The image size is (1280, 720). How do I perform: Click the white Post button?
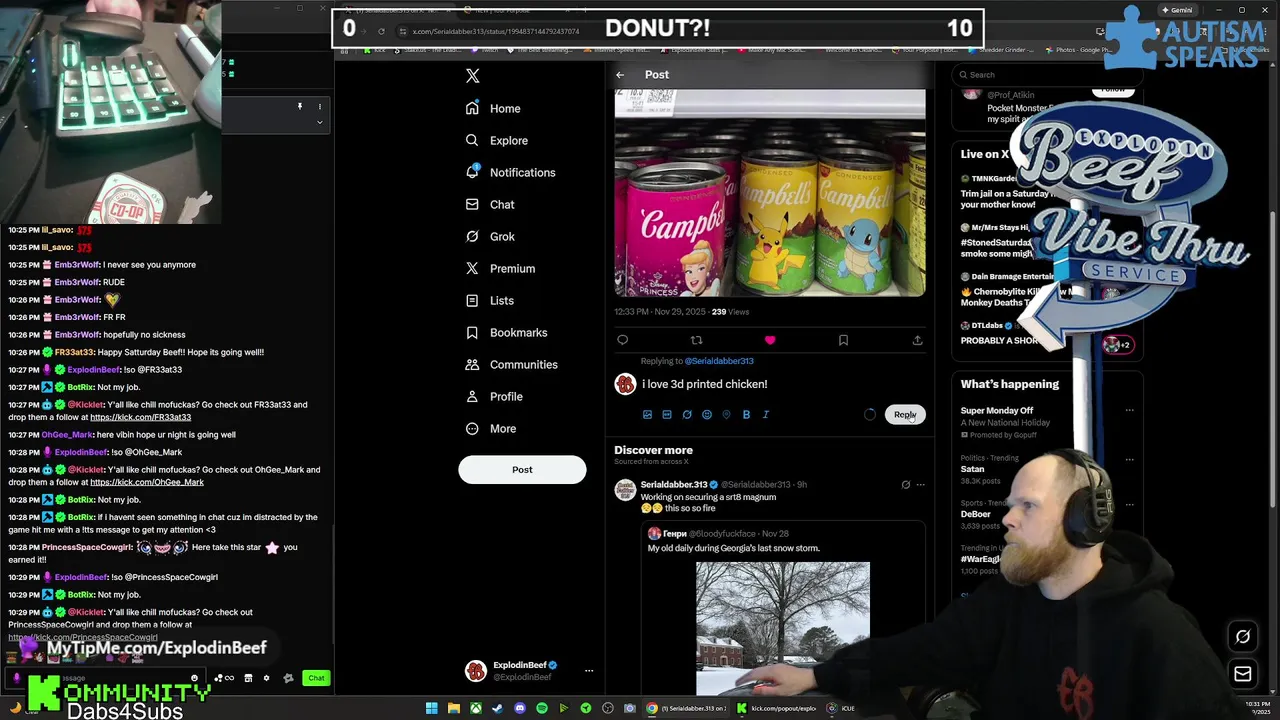pos(522,469)
